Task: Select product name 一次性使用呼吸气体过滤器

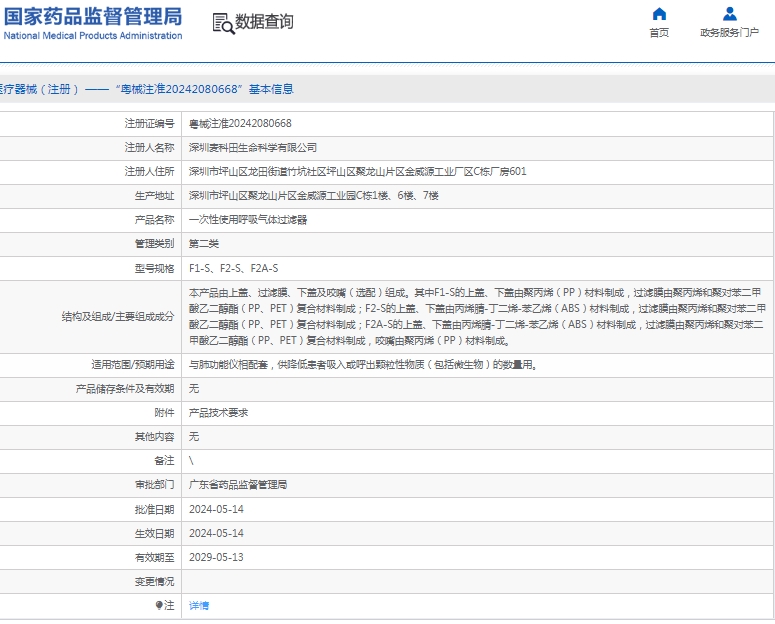Action: 248,220
